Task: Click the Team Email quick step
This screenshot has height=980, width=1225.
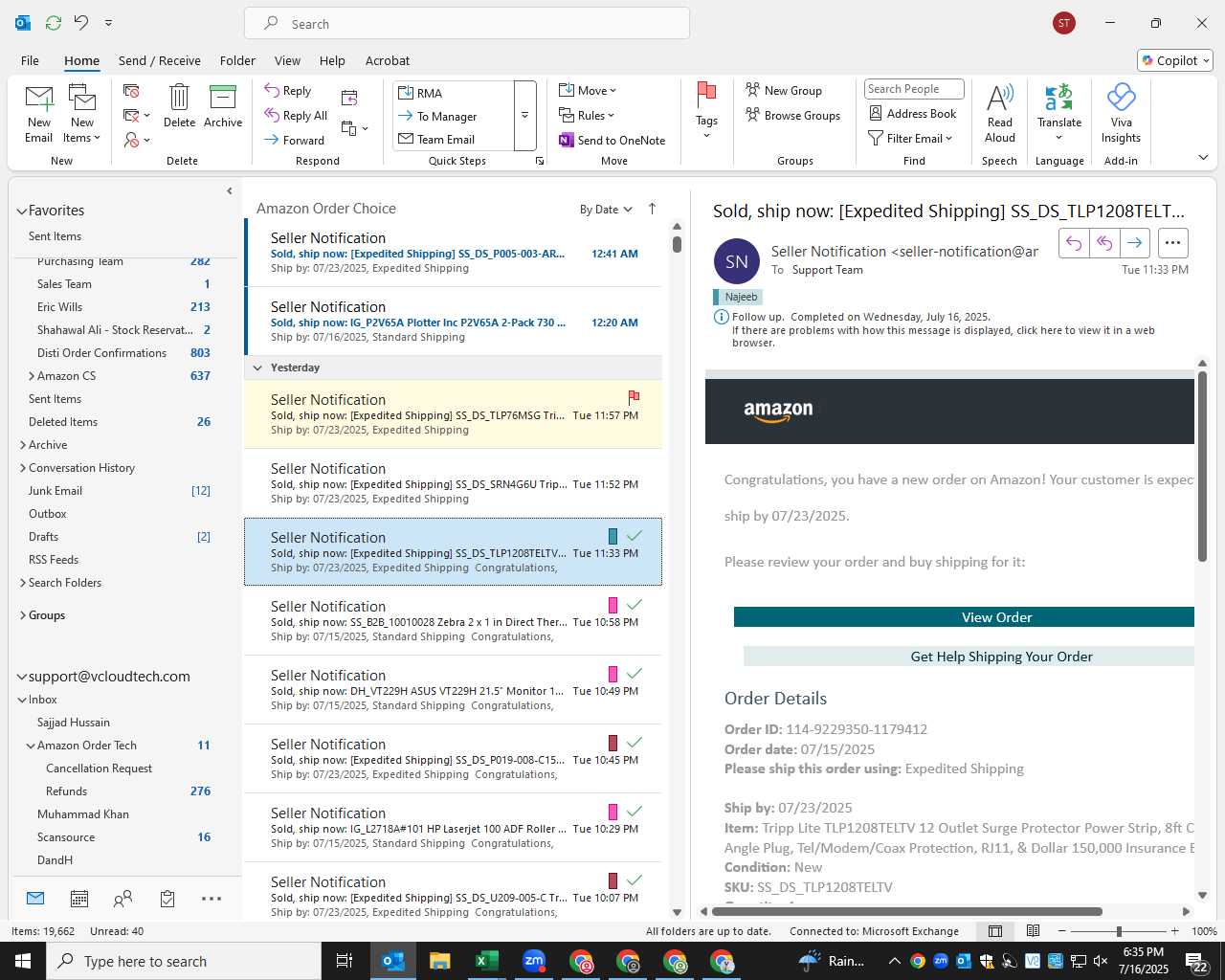Action: [436, 140]
